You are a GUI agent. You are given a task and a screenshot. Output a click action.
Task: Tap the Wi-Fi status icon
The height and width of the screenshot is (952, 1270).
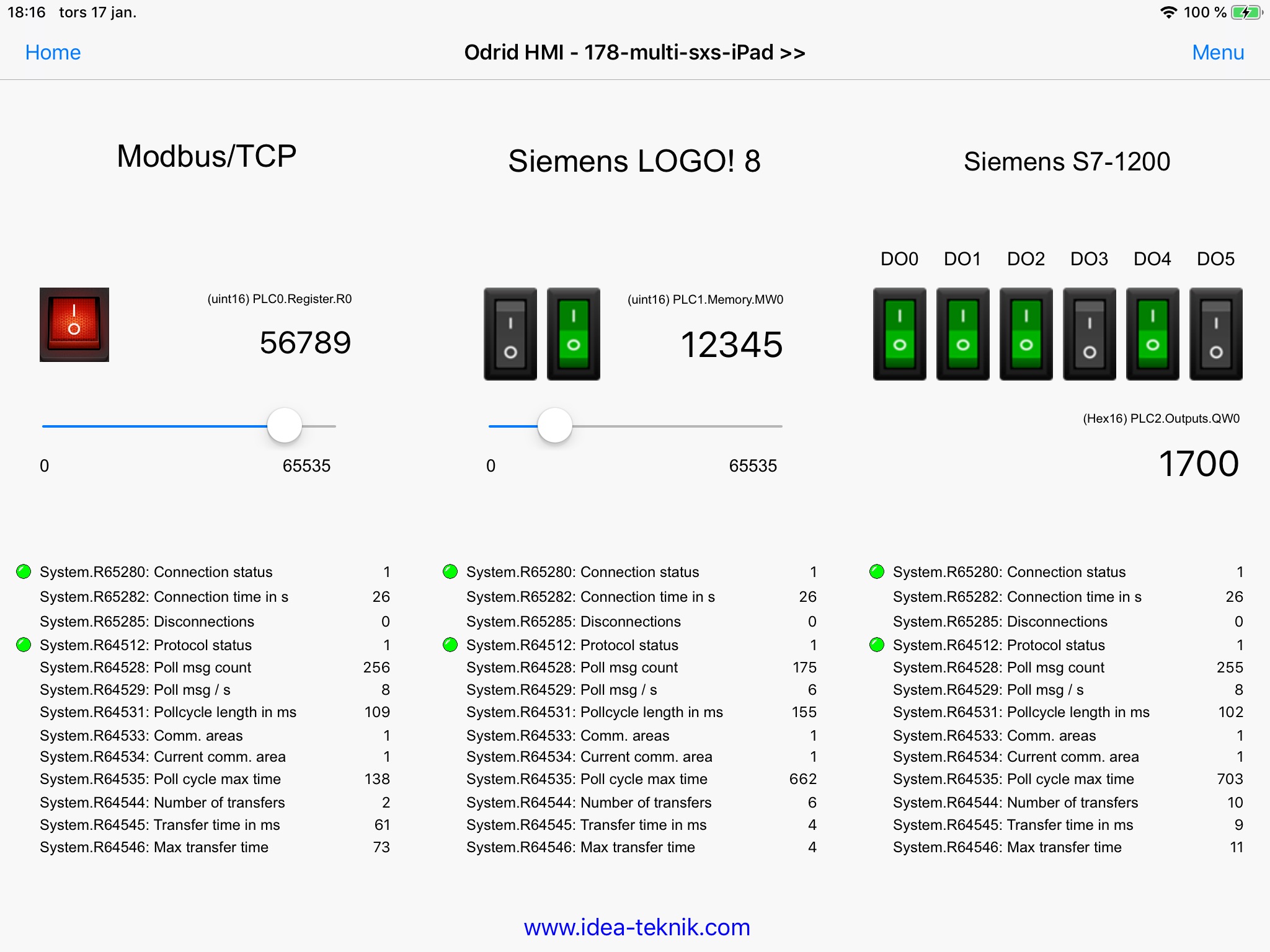[x=1168, y=12]
